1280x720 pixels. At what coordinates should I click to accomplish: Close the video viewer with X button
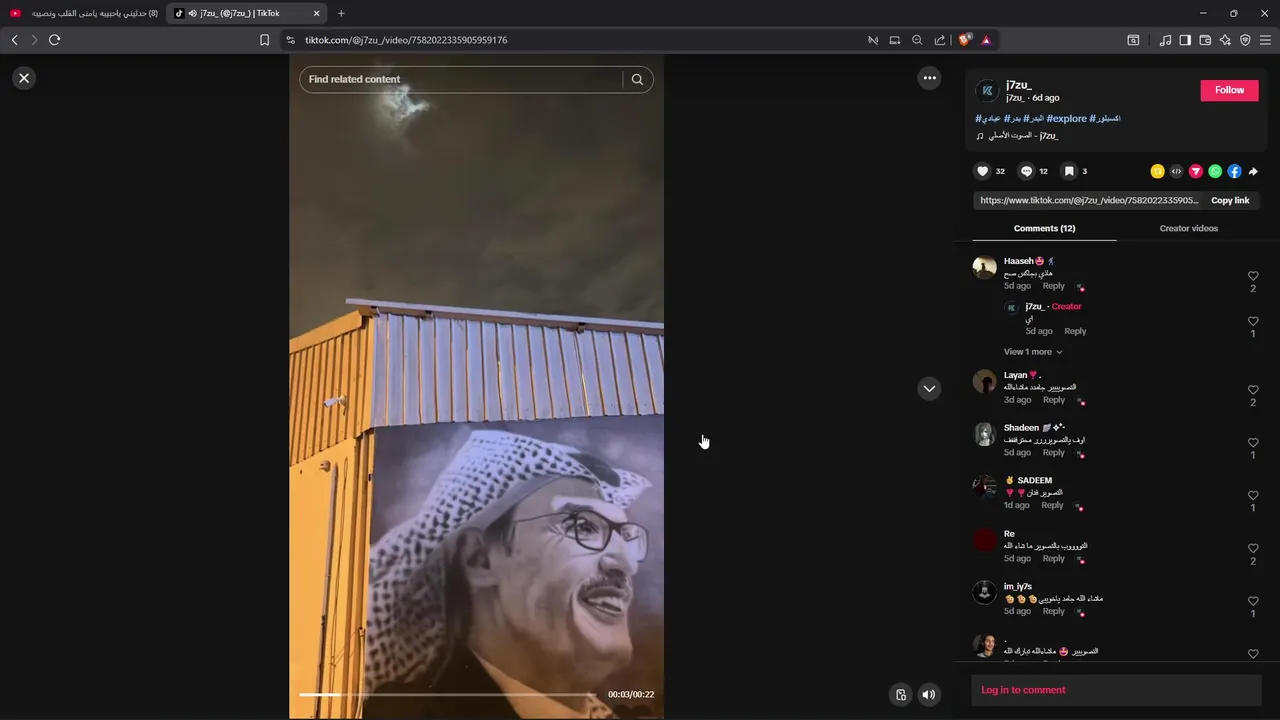point(24,78)
